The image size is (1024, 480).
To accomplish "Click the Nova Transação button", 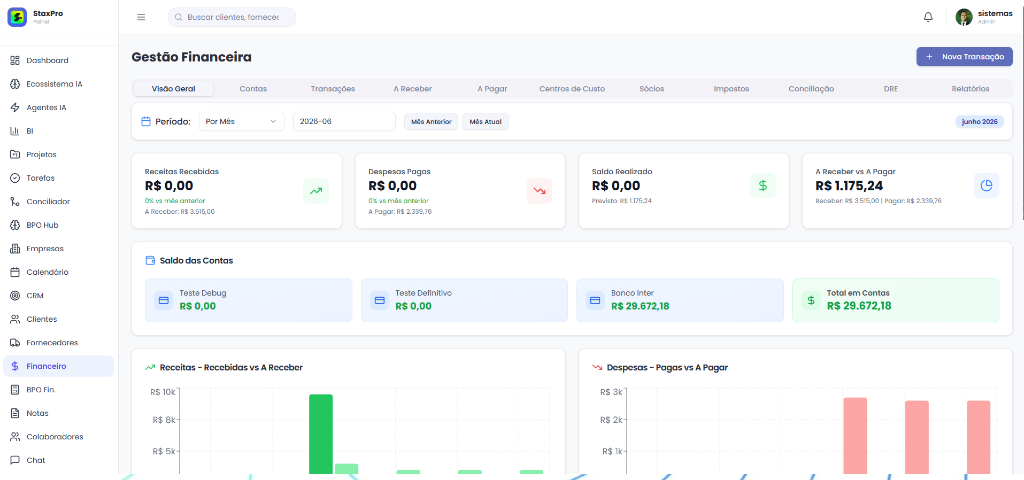I will pos(964,57).
